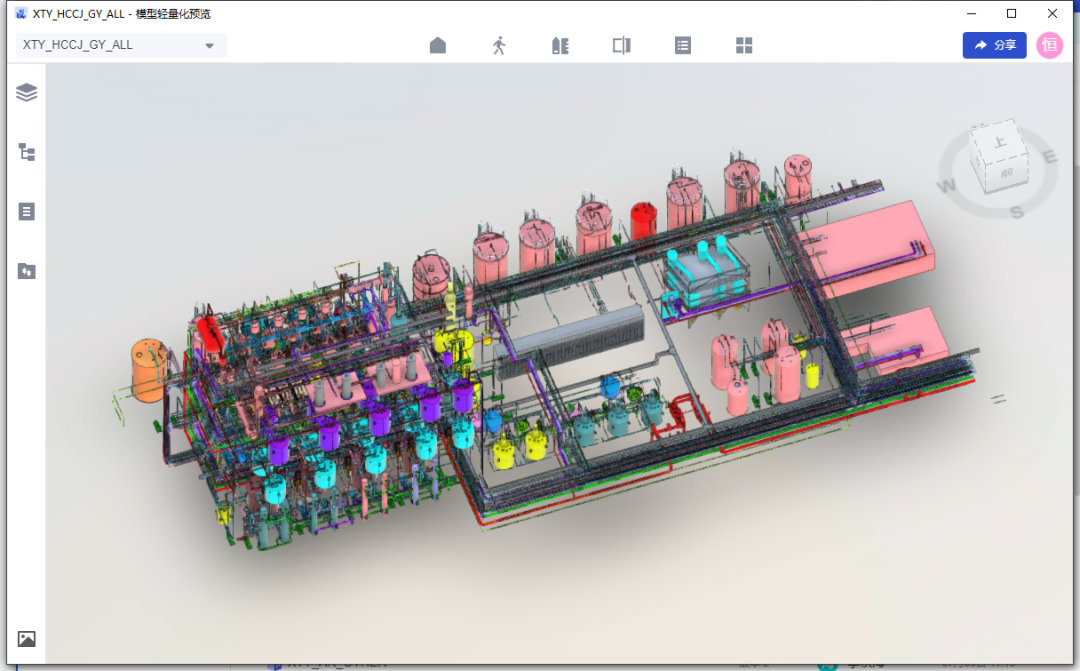The image size is (1080, 671).
Task: Click the E compass direction marker
Action: 1050,156
